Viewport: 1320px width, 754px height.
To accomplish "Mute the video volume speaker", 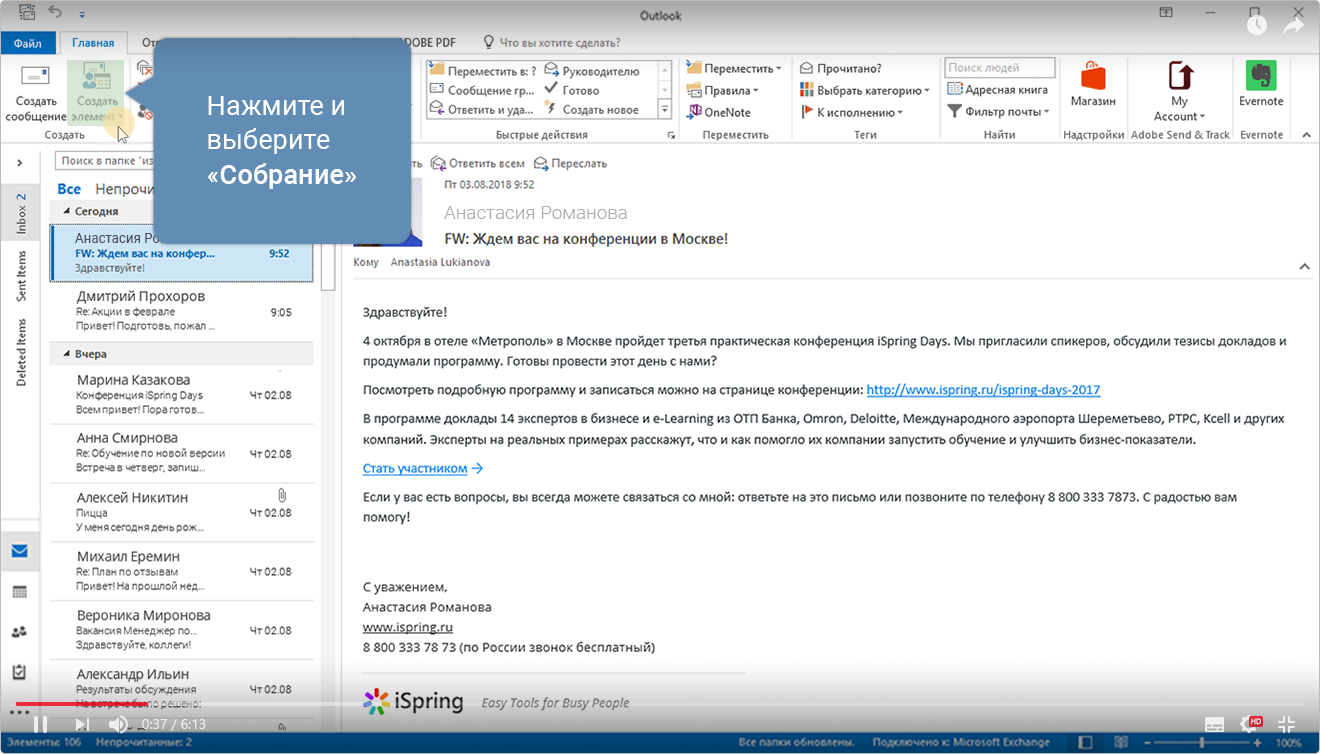I will tap(118, 724).
